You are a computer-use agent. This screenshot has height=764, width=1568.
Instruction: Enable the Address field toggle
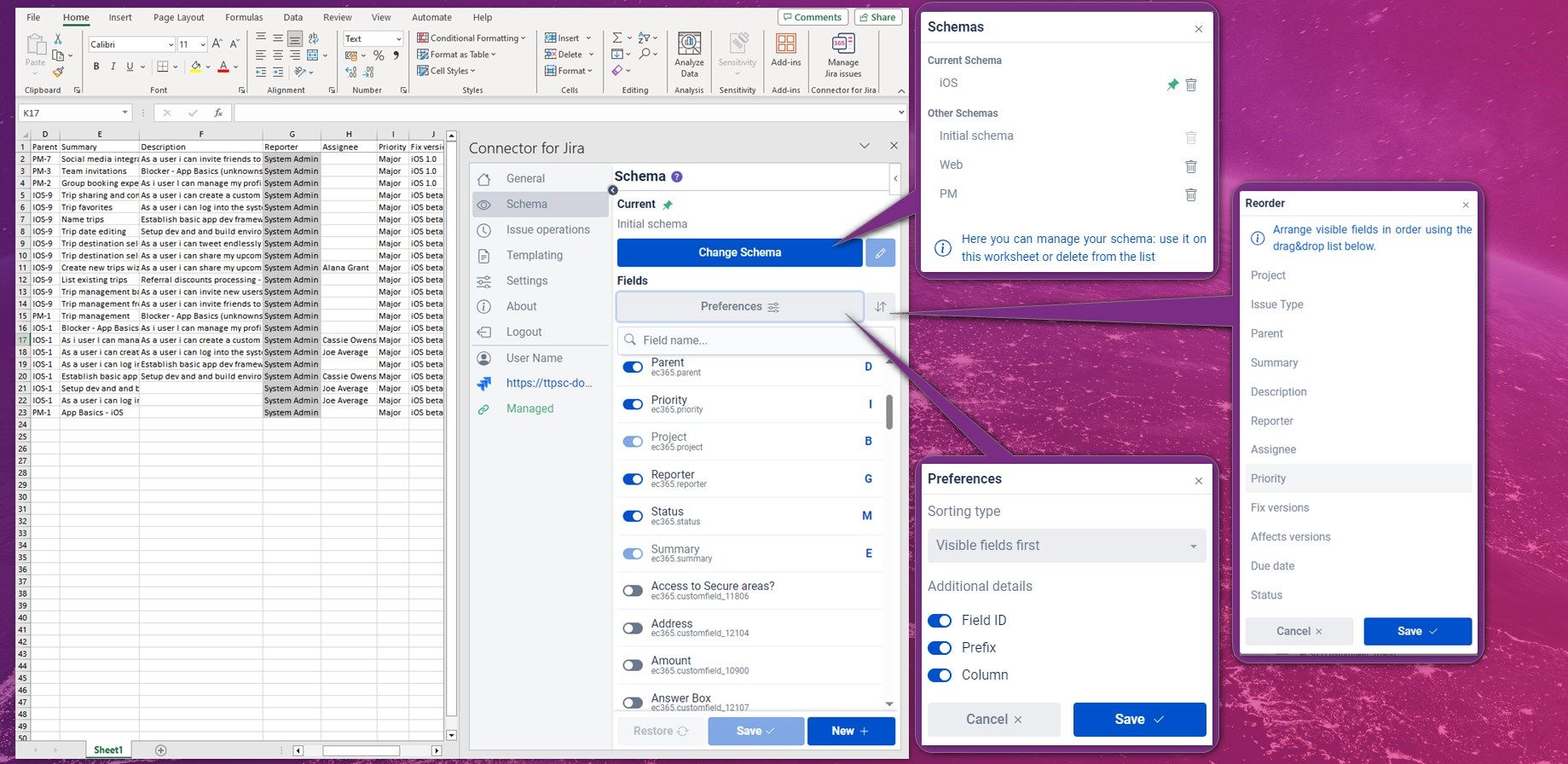(x=633, y=628)
